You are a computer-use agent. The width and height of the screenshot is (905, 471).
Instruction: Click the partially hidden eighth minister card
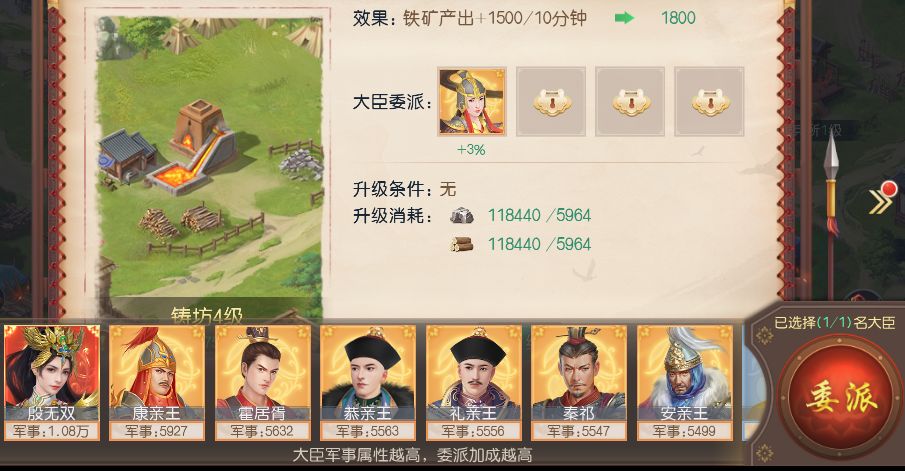pyautogui.click(x=749, y=383)
